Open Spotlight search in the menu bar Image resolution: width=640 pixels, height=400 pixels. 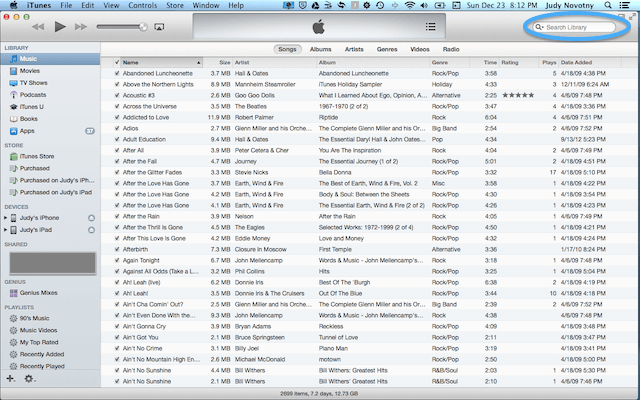608,5
